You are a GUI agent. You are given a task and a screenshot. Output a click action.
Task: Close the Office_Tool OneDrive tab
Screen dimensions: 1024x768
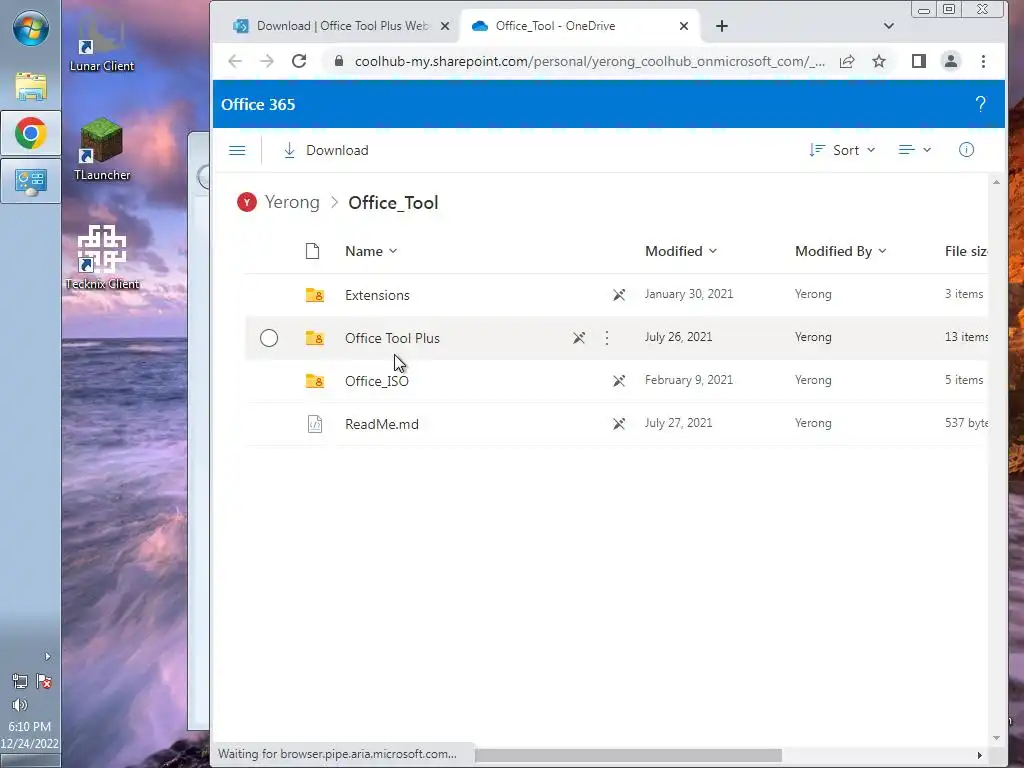684,26
